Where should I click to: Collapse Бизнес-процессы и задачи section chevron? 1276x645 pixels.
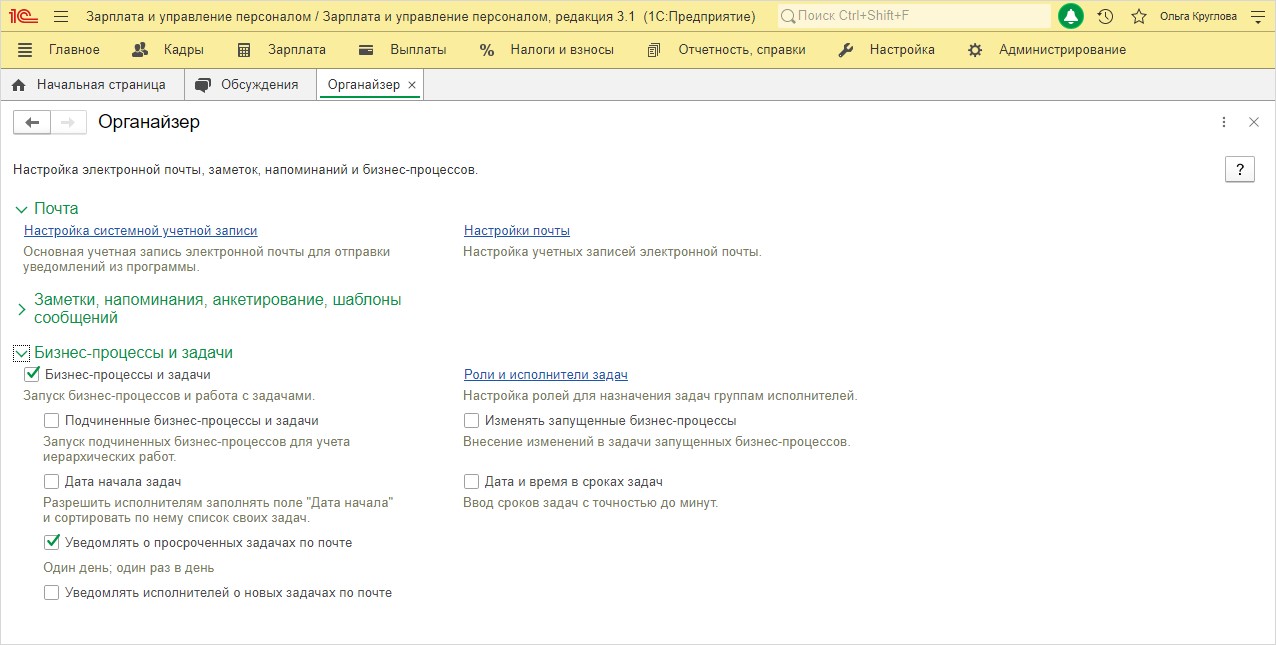(22, 353)
